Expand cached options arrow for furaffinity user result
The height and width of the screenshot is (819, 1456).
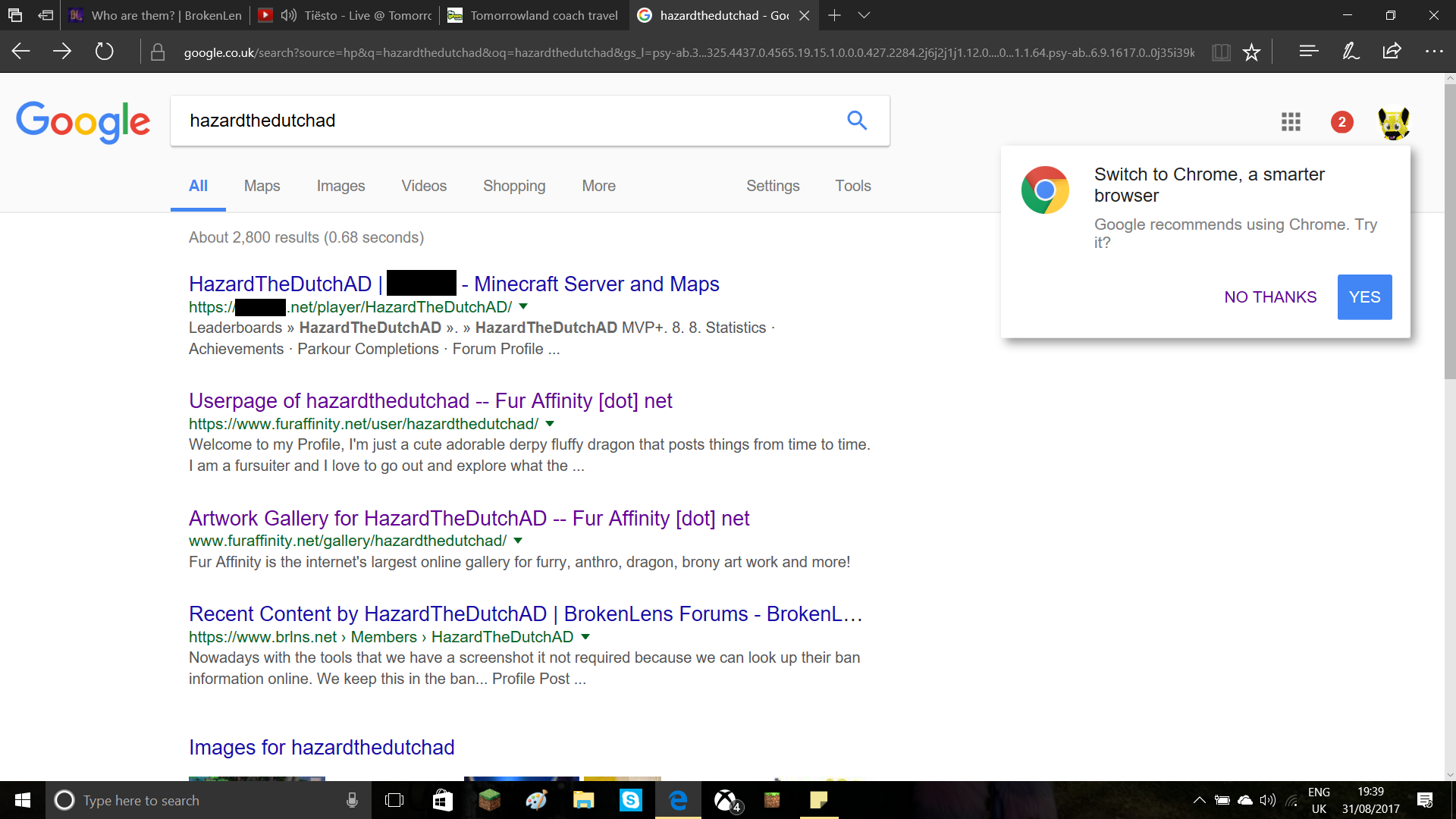(x=550, y=424)
